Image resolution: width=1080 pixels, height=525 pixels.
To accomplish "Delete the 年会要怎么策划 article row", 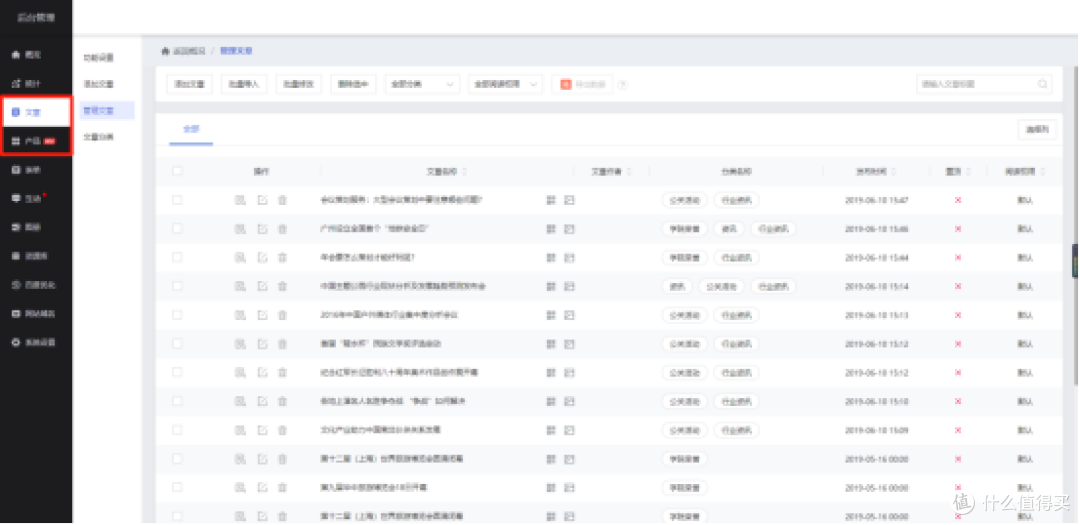I will click(282, 258).
